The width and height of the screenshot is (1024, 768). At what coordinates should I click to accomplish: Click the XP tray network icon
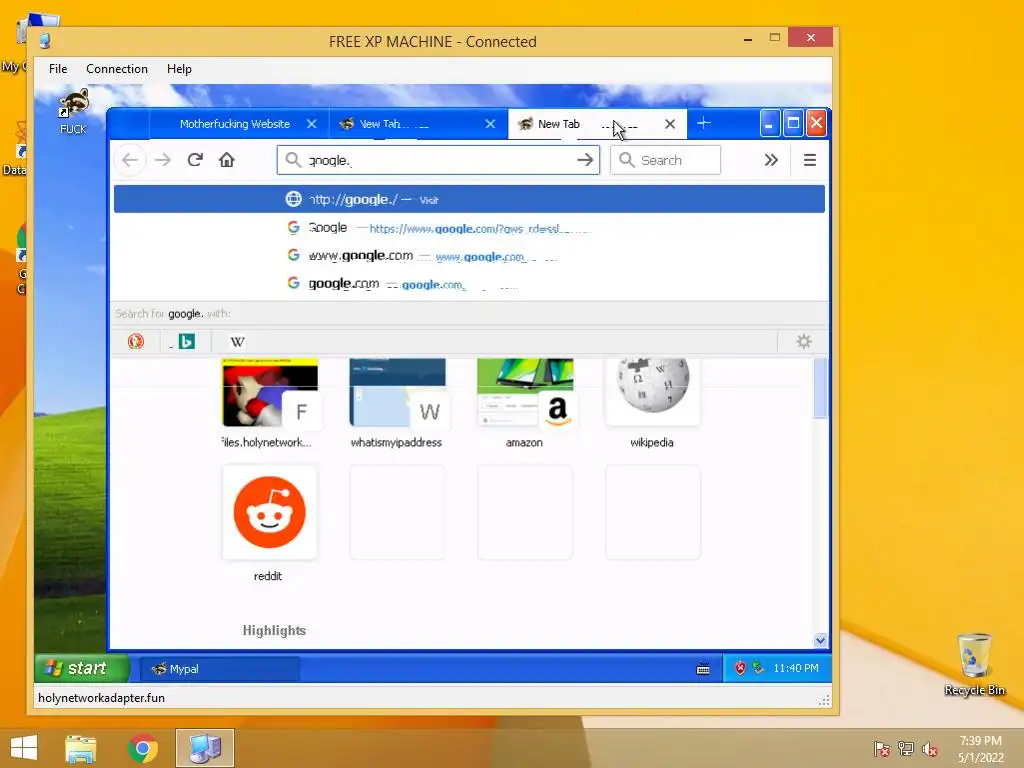coord(758,668)
